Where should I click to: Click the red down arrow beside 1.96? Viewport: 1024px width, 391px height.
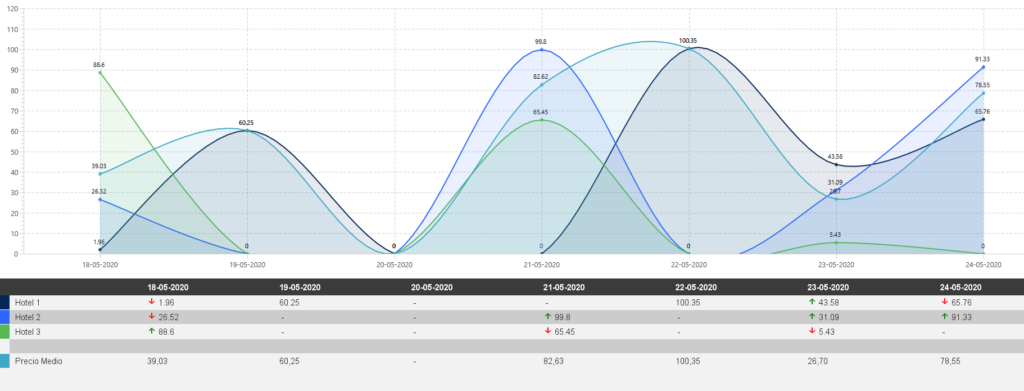[152, 302]
